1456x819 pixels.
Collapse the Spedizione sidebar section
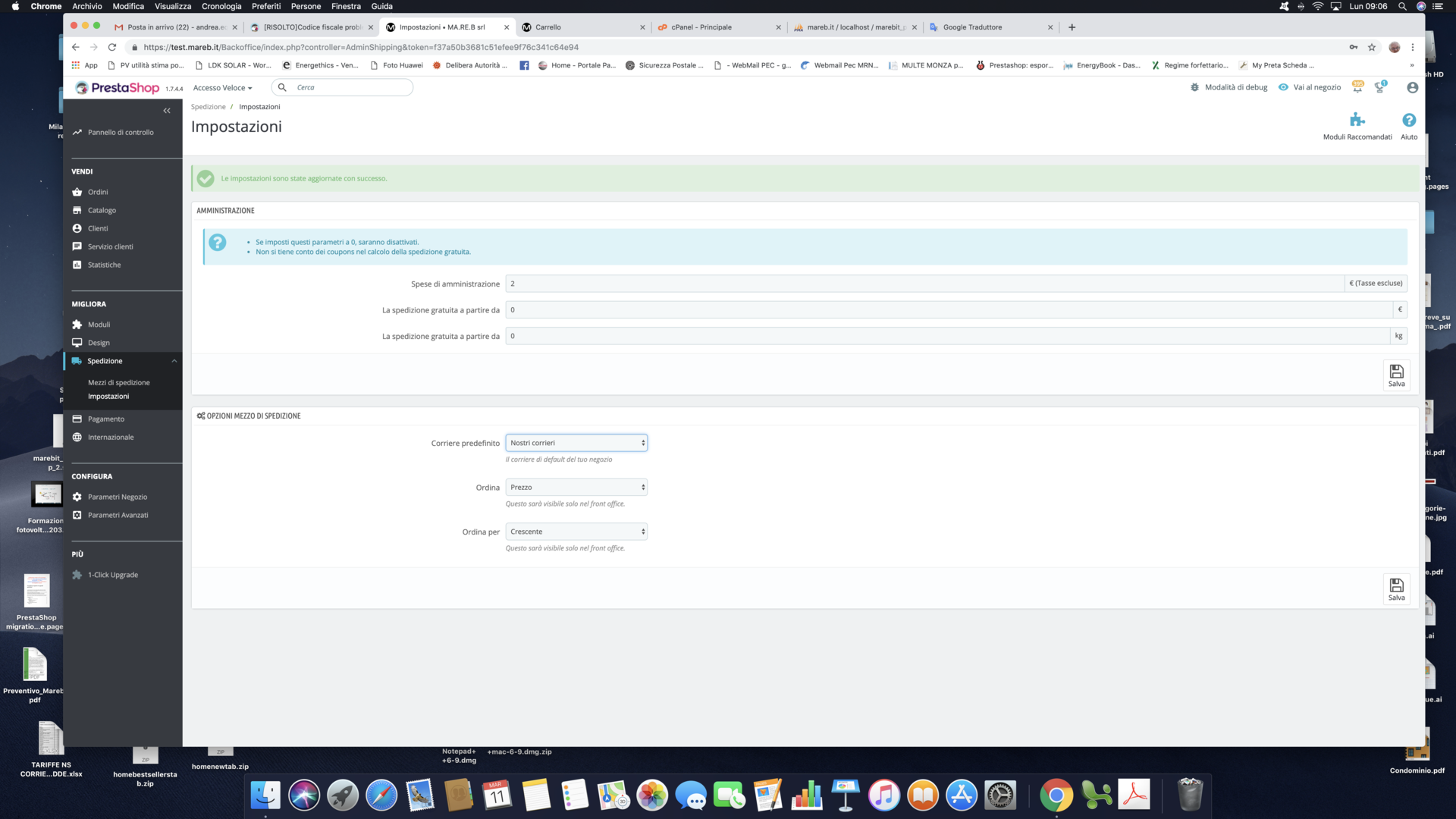(x=174, y=361)
